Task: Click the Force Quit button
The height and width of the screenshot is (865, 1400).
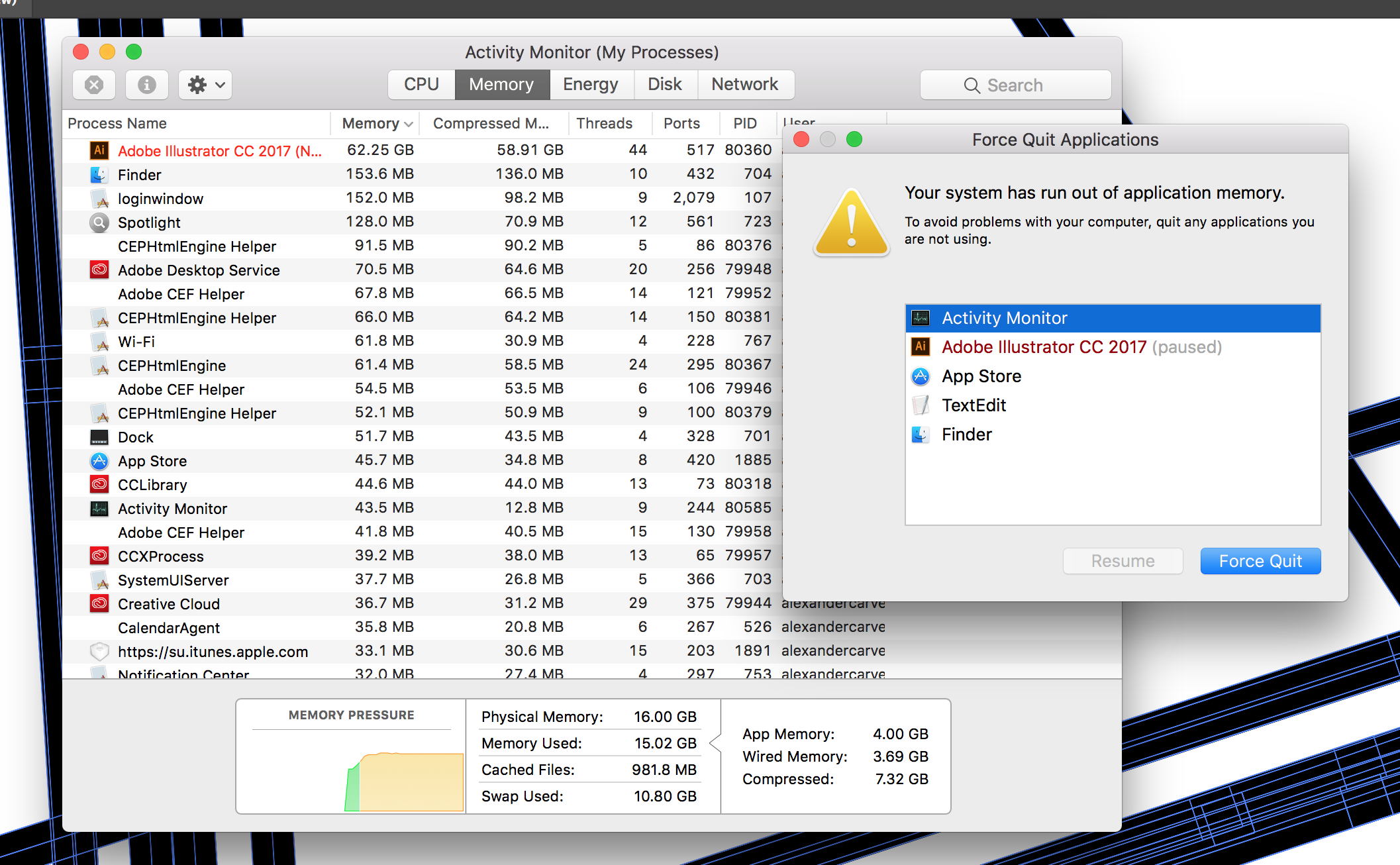Action: pyautogui.click(x=1260, y=561)
